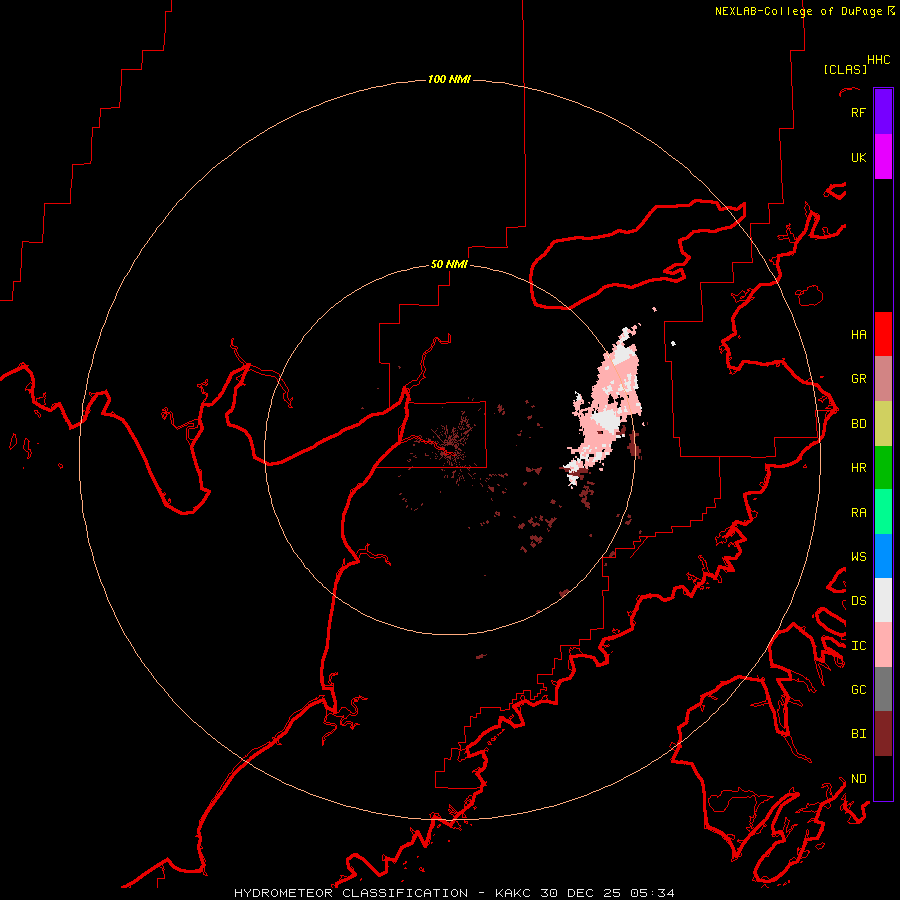Click the RF legend label
900x900 pixels.
[858, 112]
